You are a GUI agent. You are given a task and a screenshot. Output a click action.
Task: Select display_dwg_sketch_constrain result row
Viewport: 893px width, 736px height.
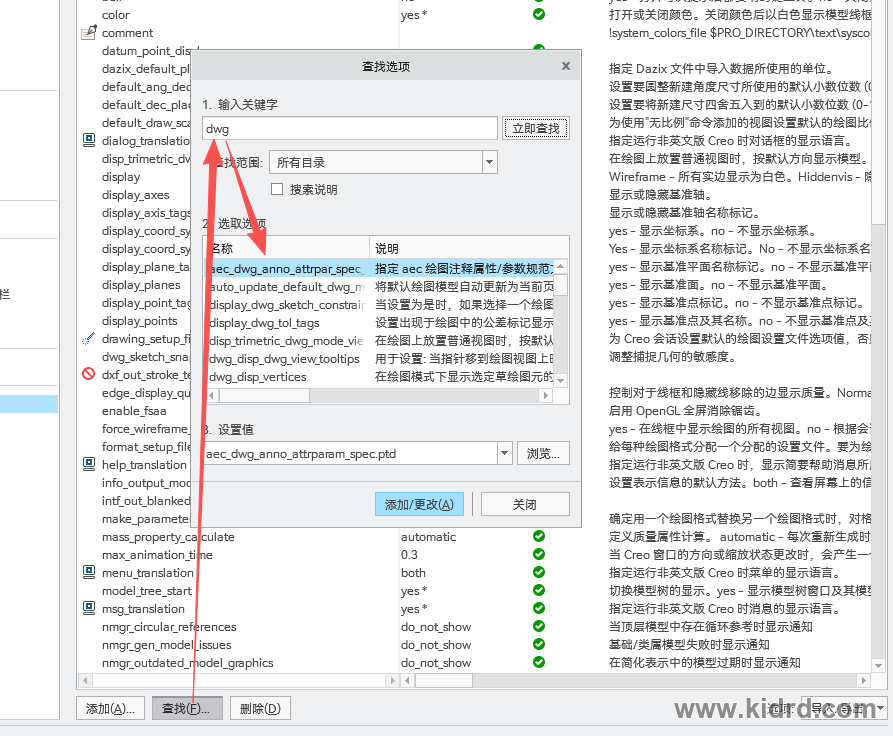click(379, 305)
